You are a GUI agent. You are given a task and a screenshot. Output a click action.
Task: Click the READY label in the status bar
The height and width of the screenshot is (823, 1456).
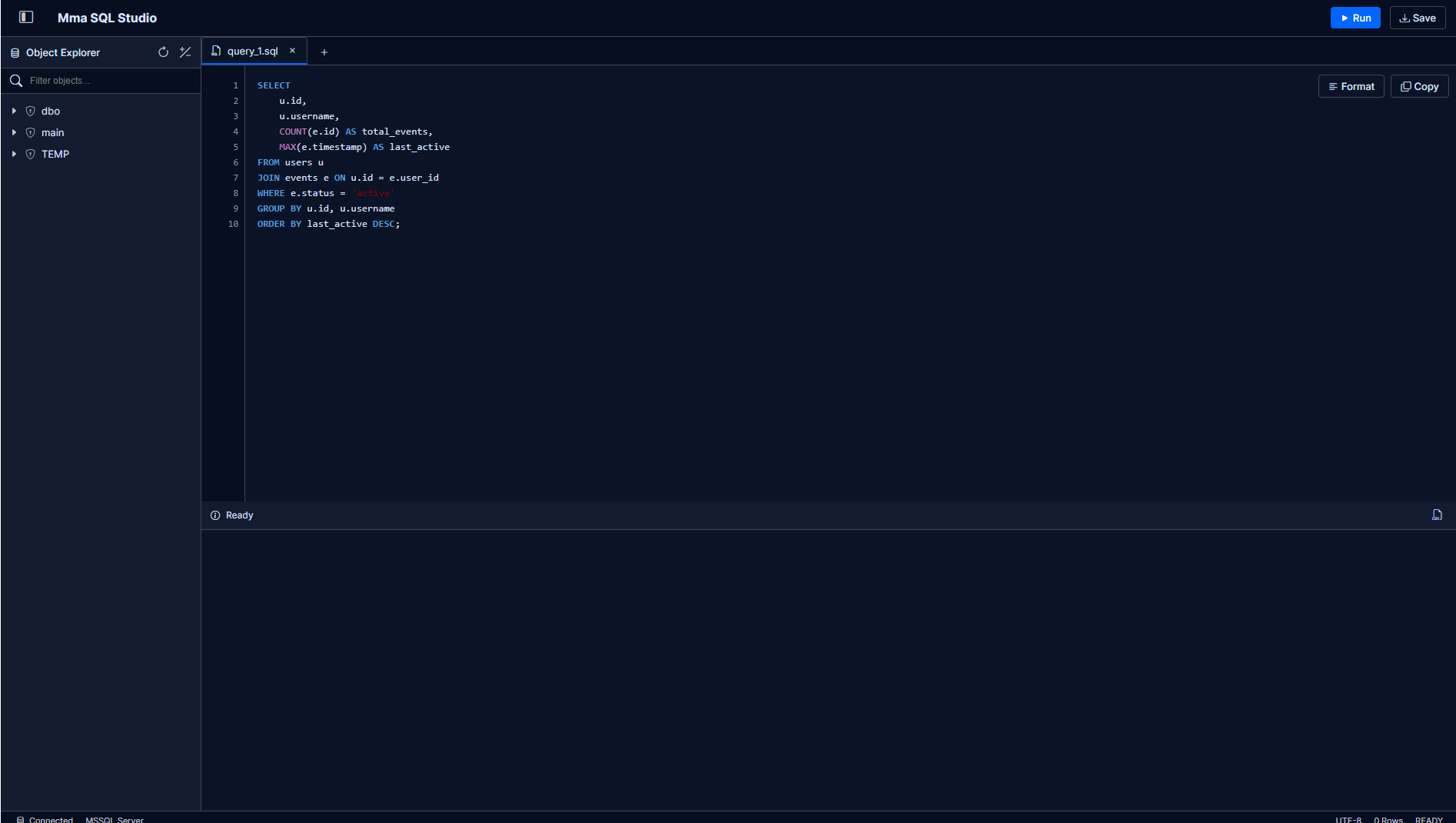(x=1429, y=820)
